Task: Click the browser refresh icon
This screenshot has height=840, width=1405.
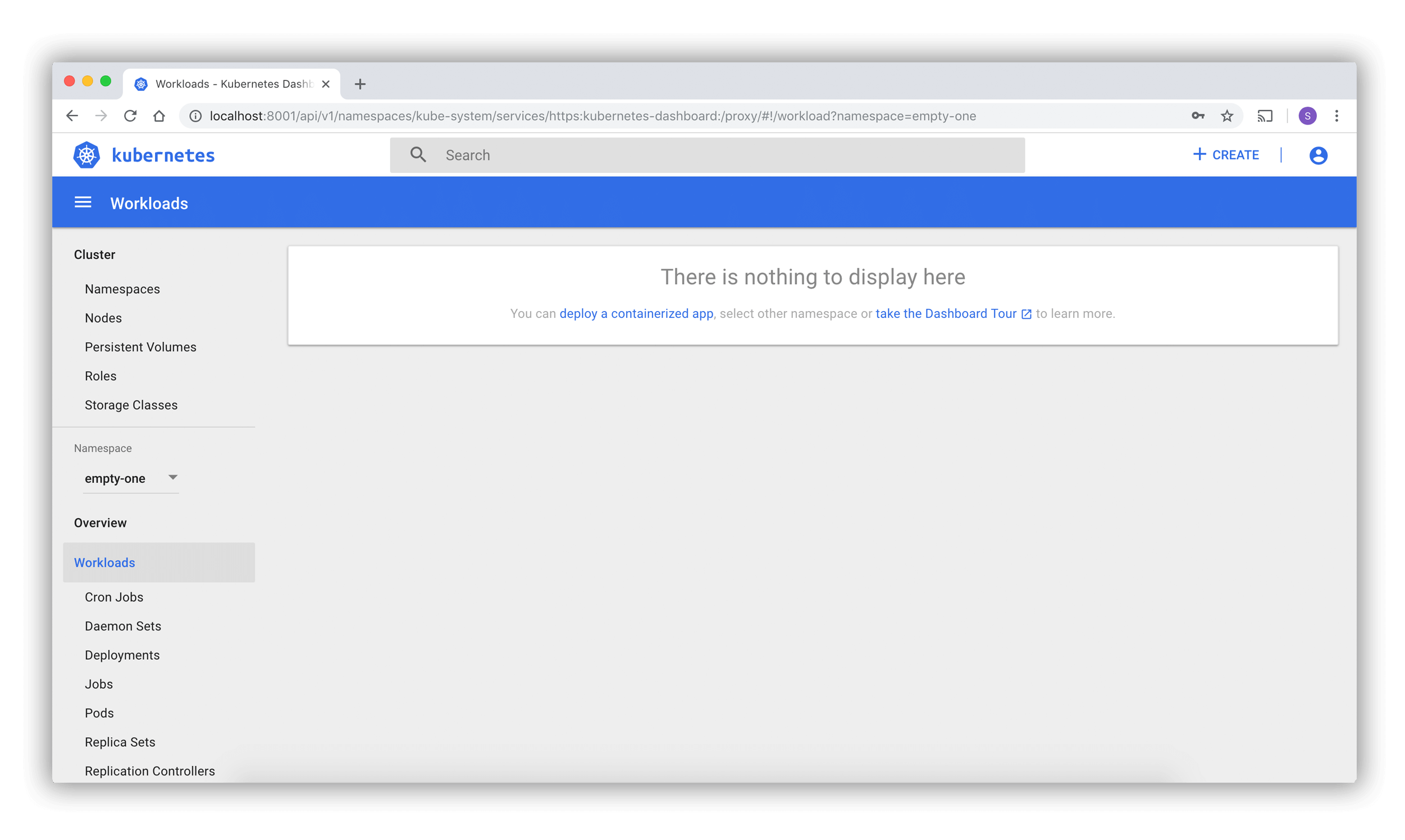Action: point(131,116)
